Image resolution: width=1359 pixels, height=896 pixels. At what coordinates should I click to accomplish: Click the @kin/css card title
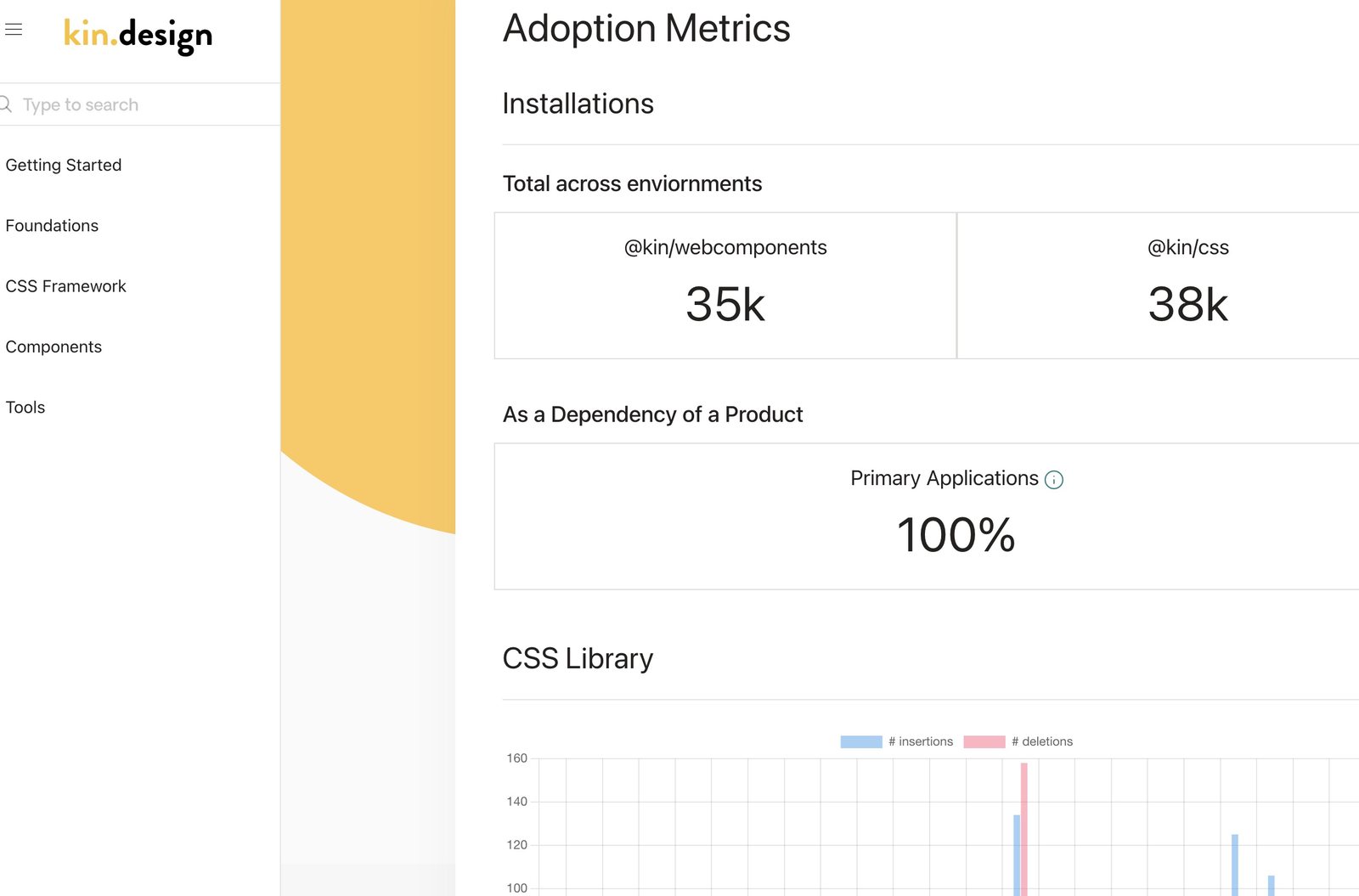1188,247
